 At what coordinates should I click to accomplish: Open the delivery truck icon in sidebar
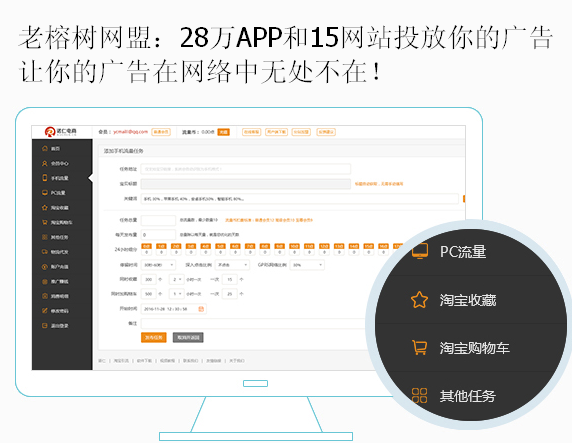point(45,252)
